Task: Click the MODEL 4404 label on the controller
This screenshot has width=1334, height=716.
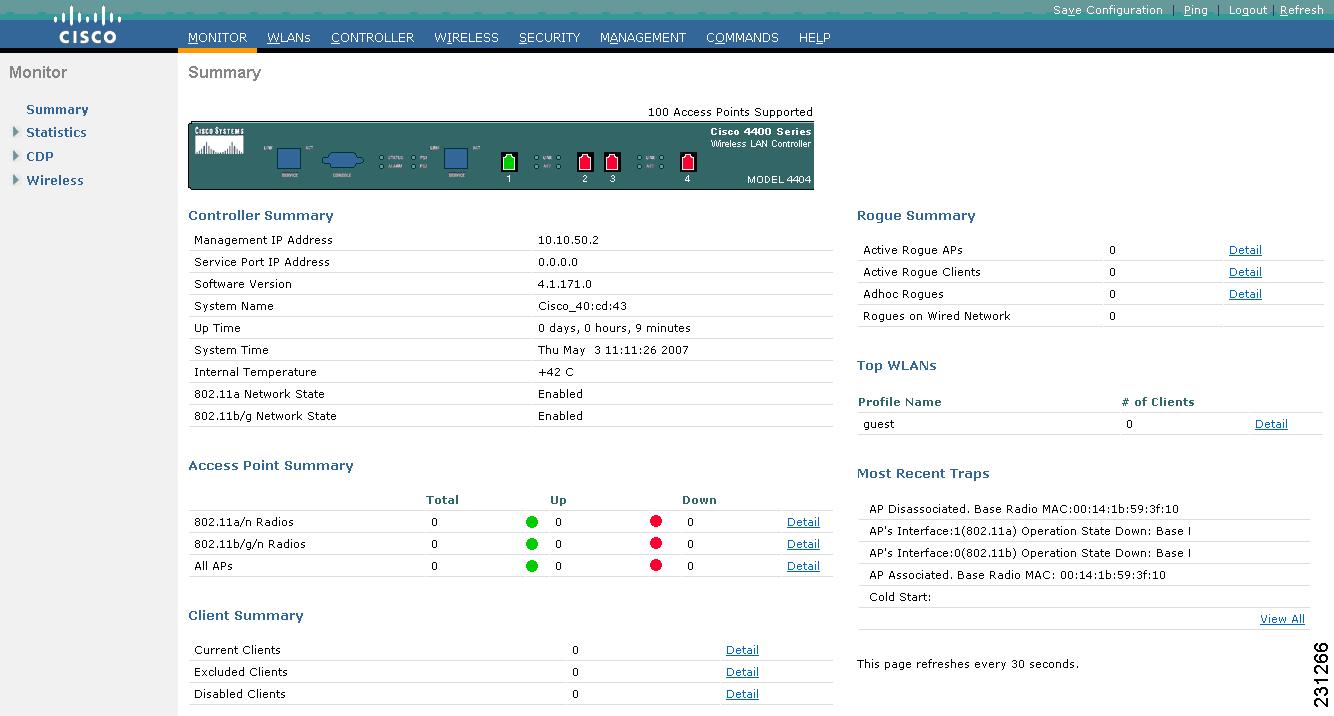Action: coord(779,180)
